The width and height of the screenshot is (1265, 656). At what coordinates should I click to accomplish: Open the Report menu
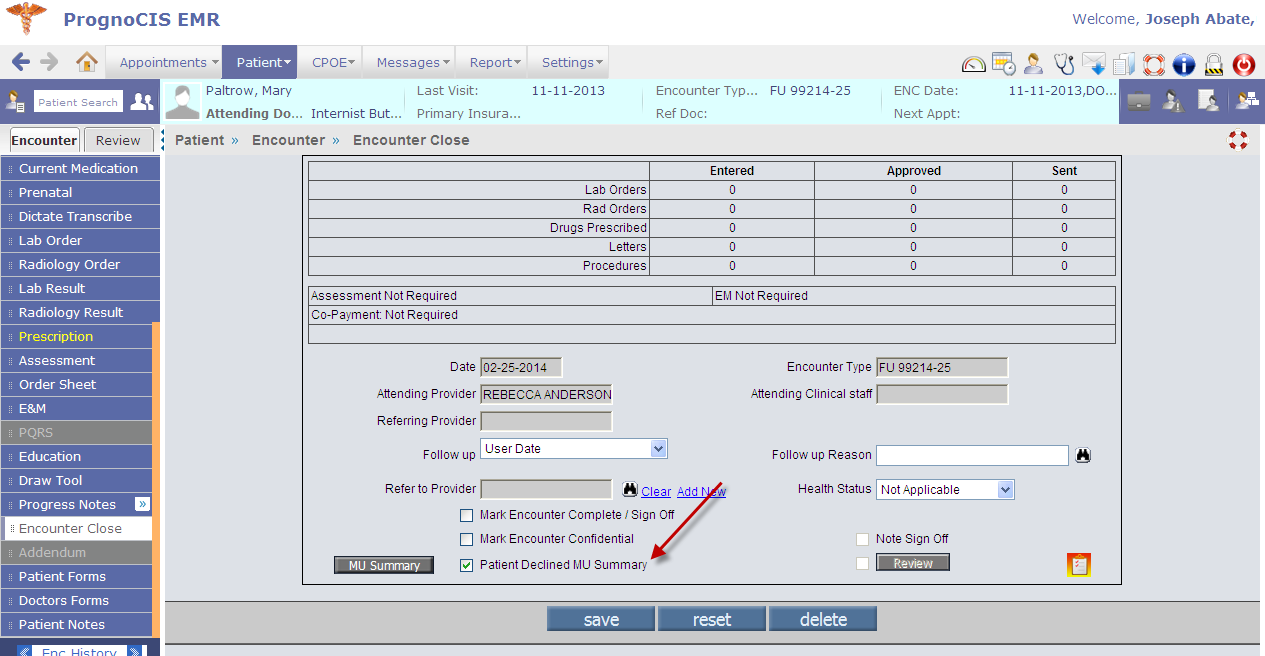point(495,62)
